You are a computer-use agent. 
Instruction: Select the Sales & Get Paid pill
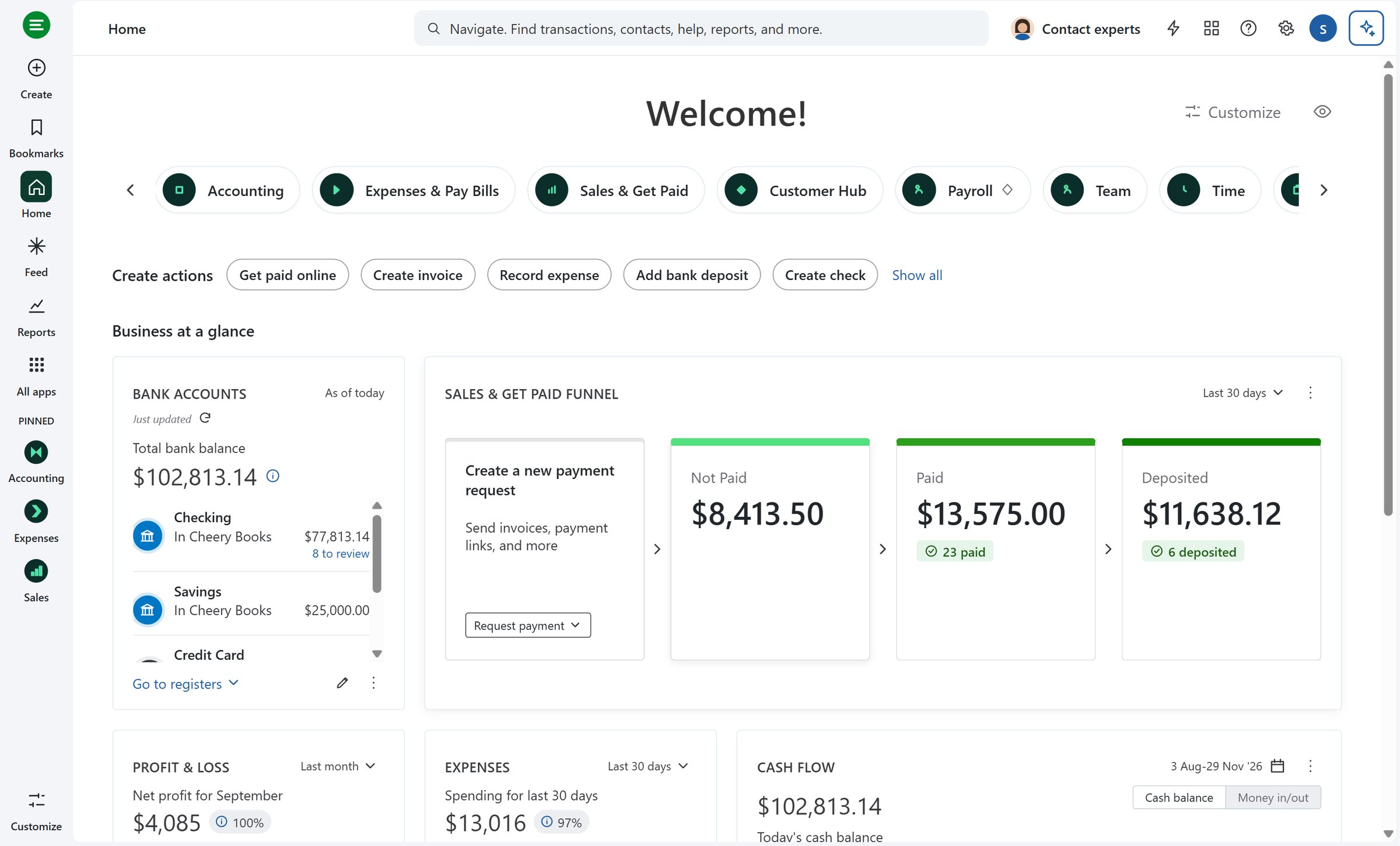coord(616,190)
